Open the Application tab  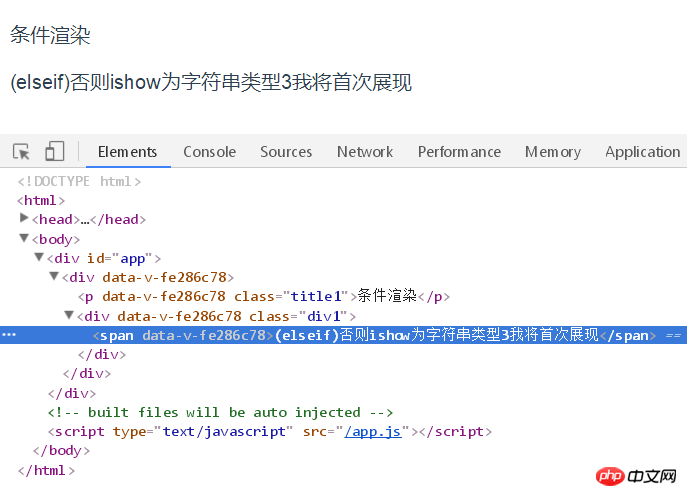click(643, 152)
